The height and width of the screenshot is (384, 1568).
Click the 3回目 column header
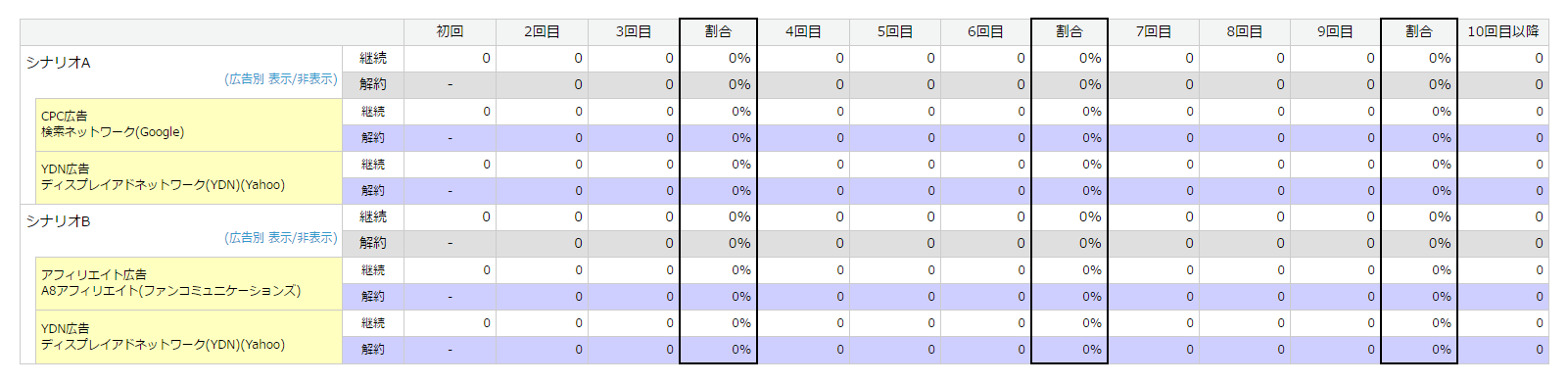[x=634, y=32]
